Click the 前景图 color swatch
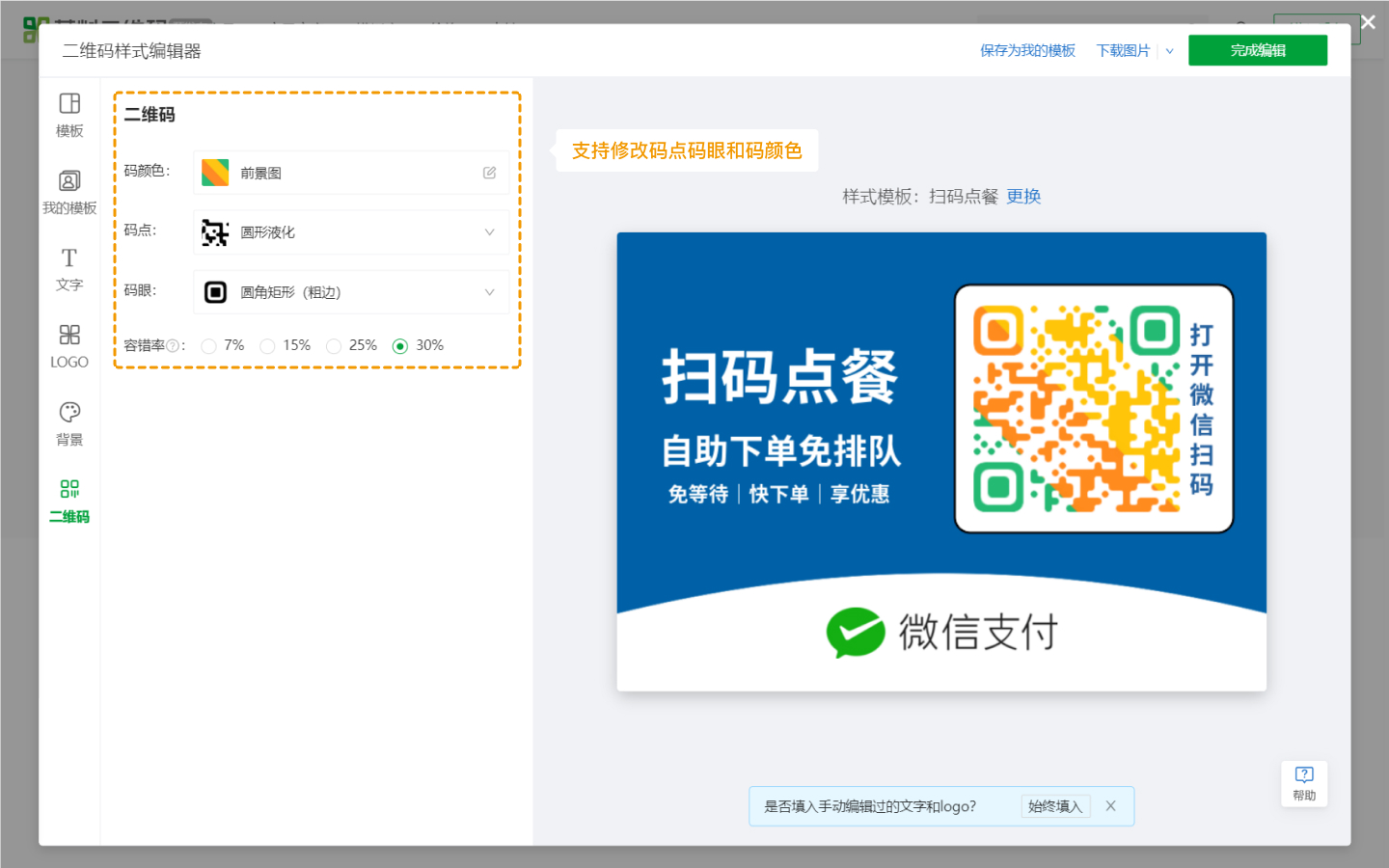1389x868 pixels. pos(215,173)
